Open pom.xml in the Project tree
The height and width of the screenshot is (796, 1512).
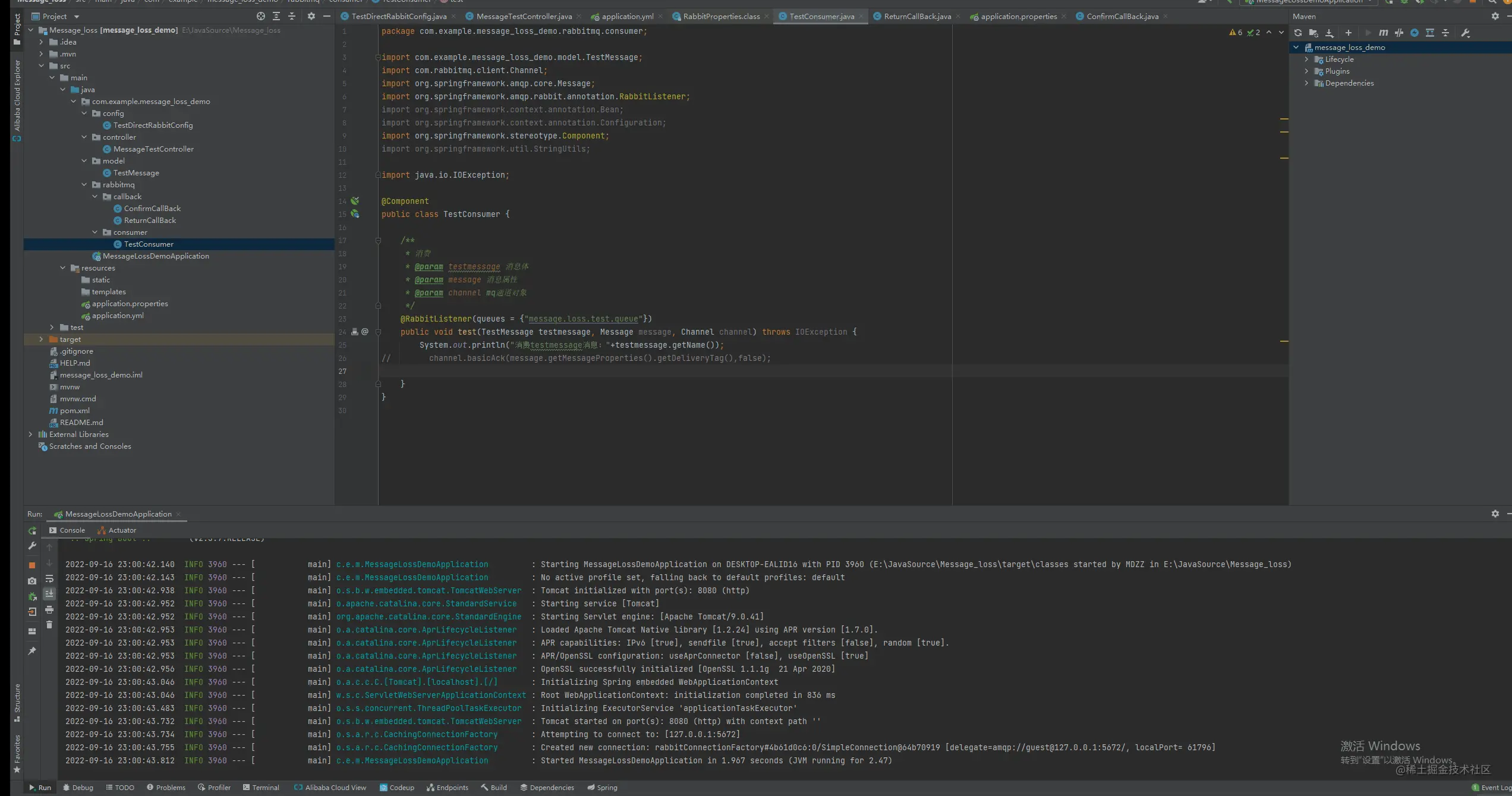(74, 411)
